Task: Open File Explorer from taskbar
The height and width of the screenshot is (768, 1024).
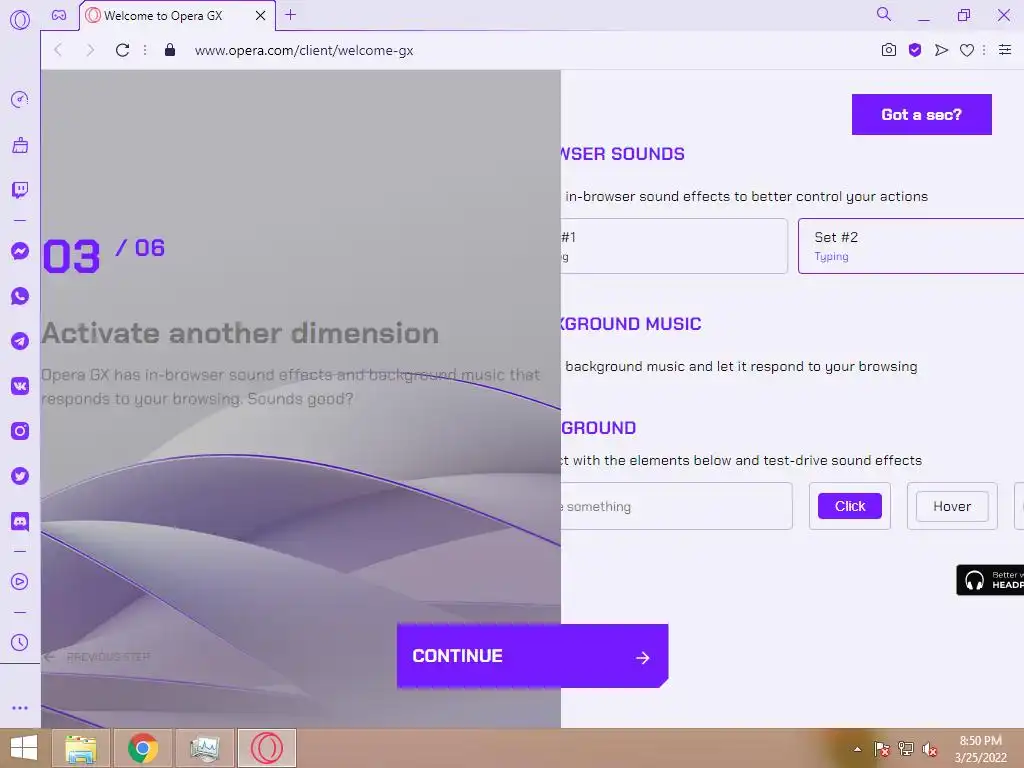Action: pyautogui.click(x=80, y=748)
